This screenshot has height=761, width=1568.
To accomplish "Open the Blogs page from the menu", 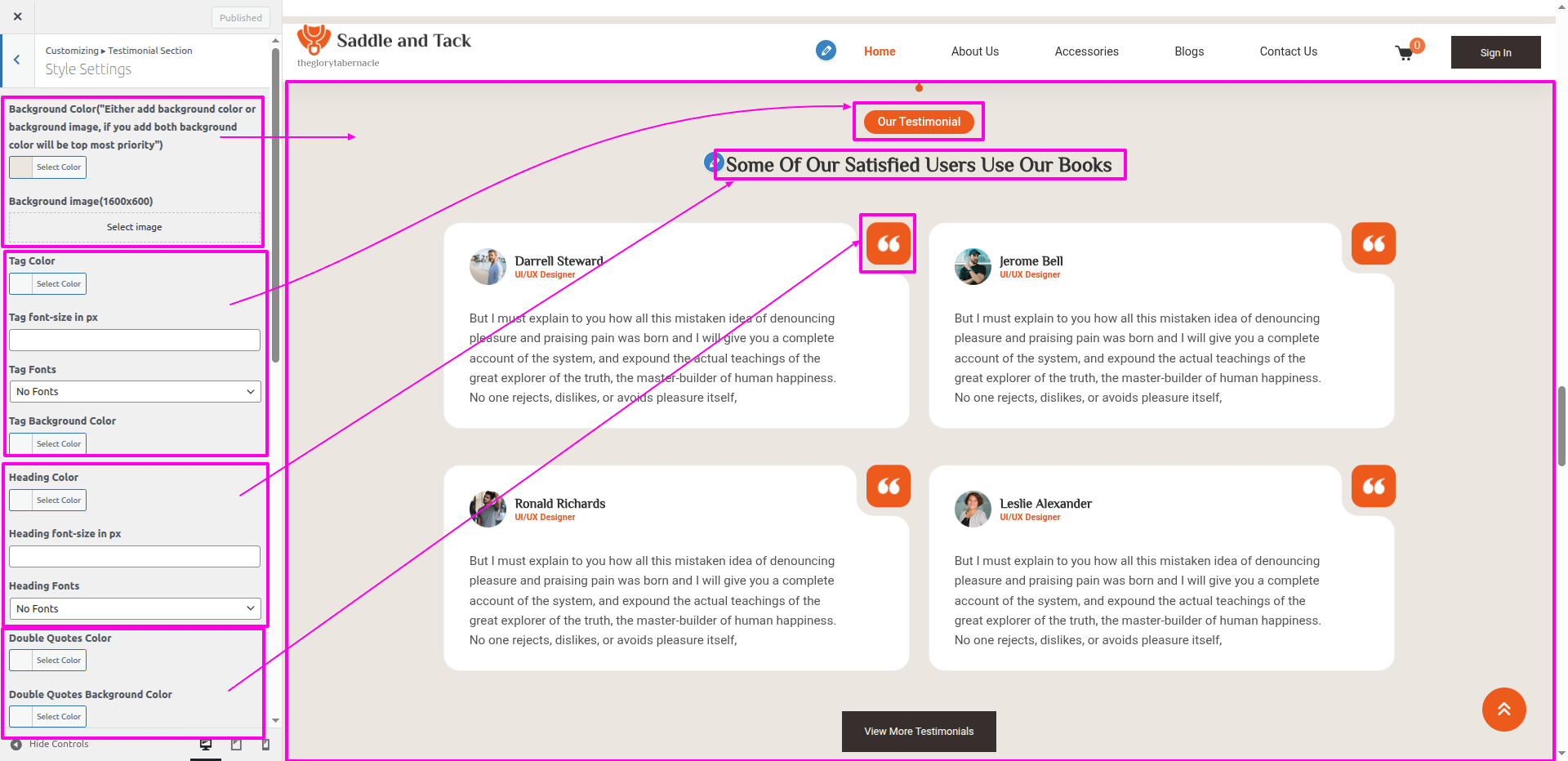I will [1188, 51].
